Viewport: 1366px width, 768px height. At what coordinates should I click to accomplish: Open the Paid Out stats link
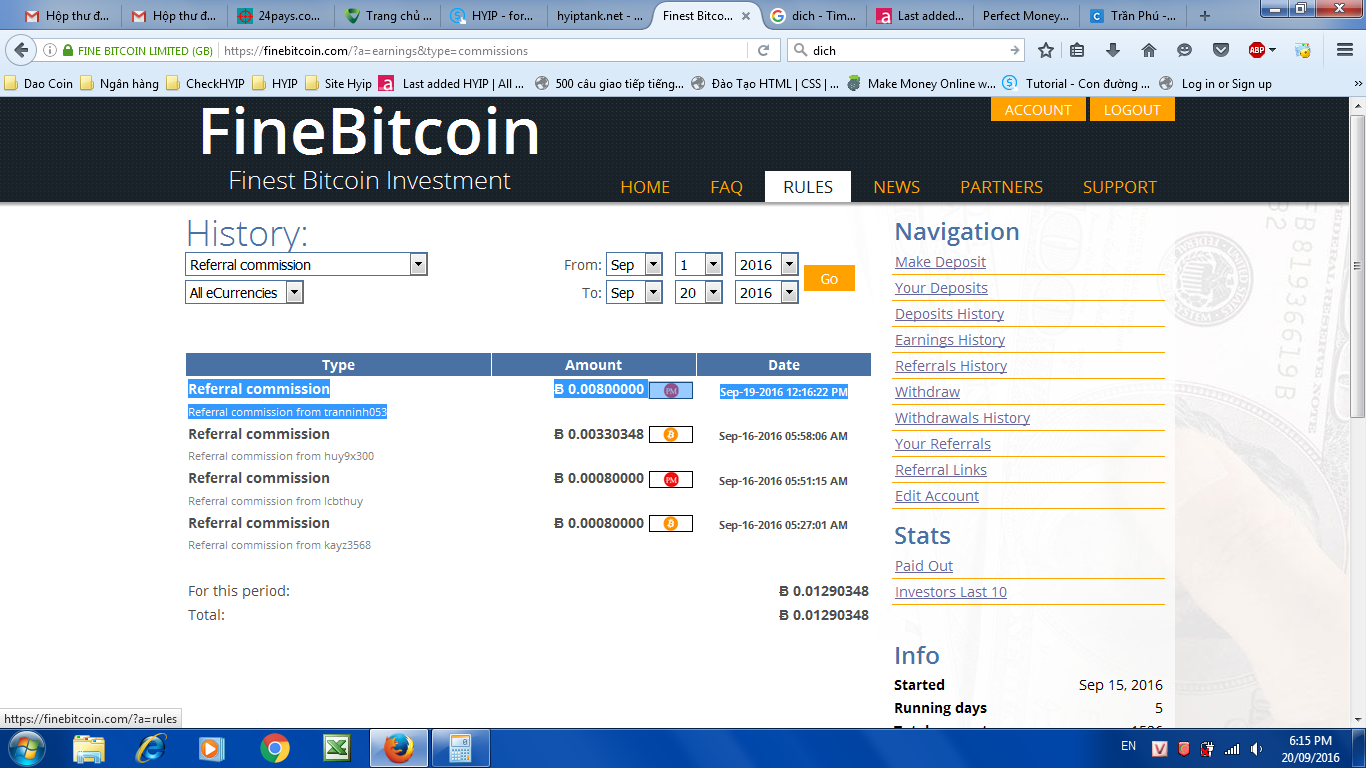[x=924, y=566]
